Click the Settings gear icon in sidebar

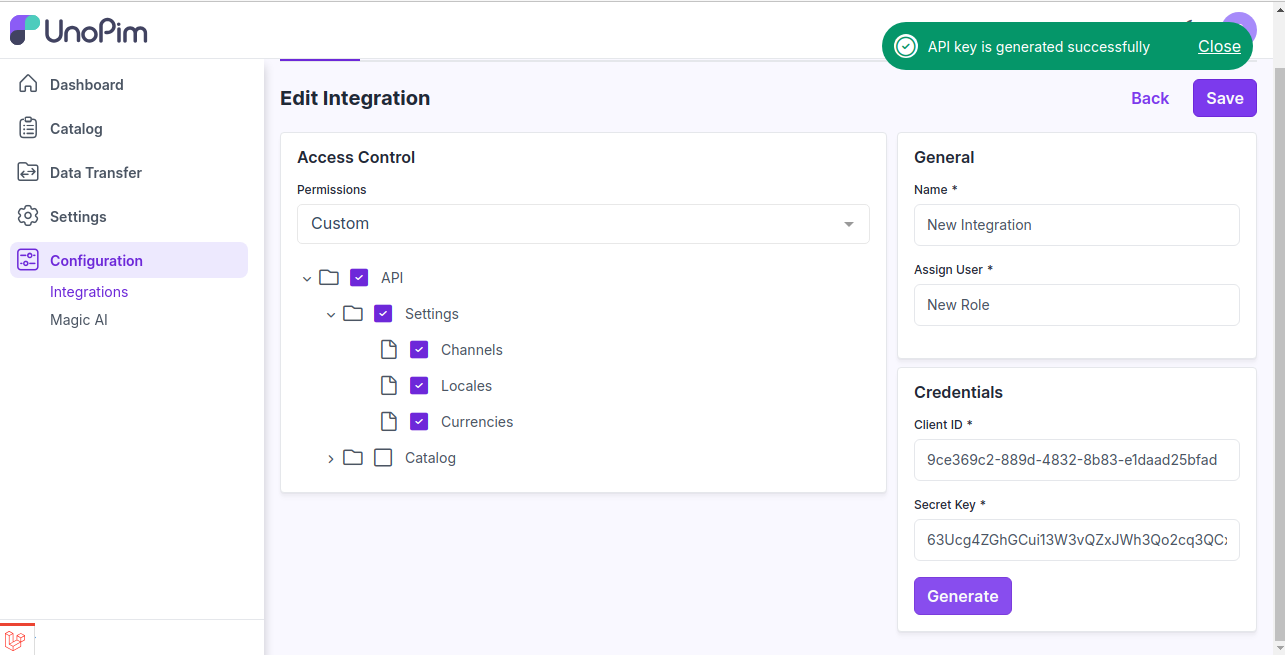click(x=28, y=217)
